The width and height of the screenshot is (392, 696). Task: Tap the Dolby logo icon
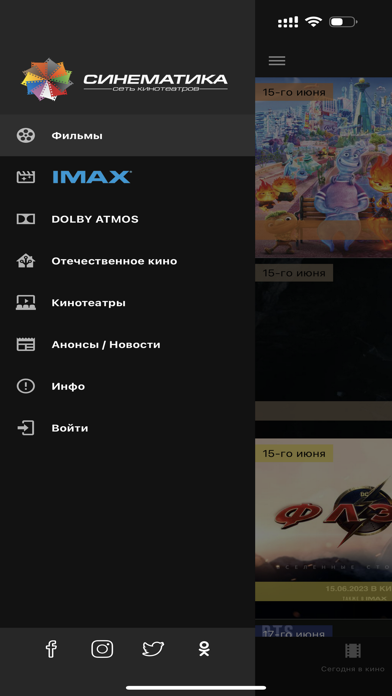[26, 219]
